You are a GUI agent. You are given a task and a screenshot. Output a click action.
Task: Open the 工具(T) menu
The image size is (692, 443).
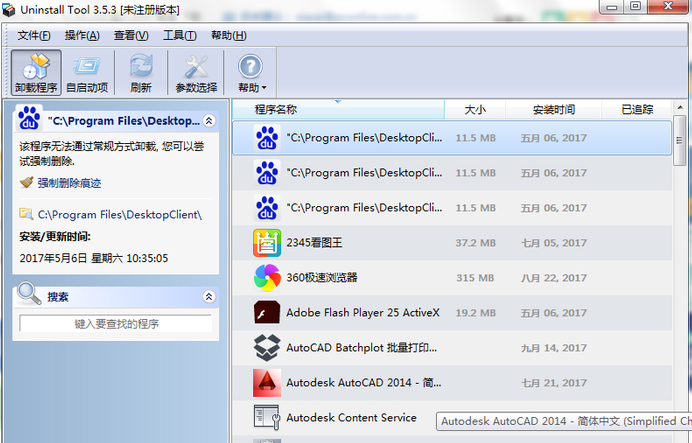click(180, 35)
